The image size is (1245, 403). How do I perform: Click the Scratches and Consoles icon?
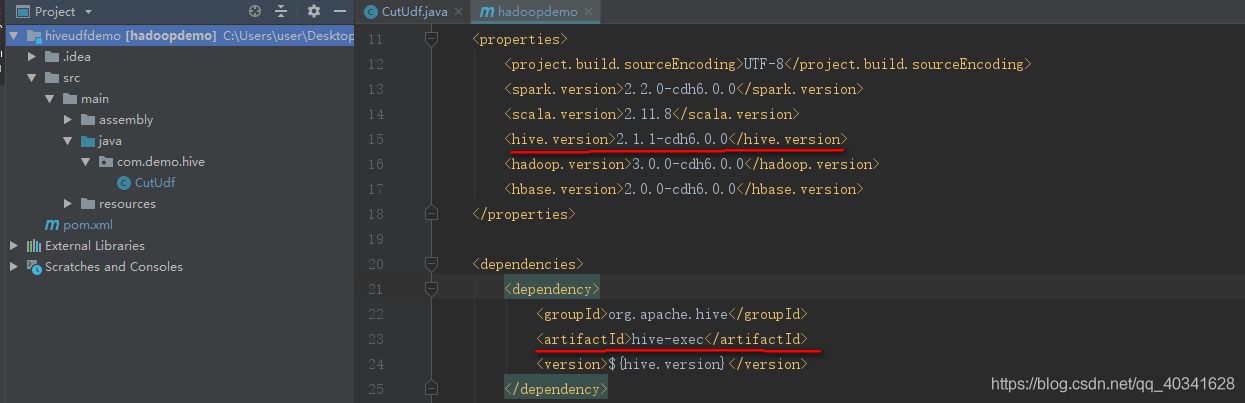(x=33, y=267)
